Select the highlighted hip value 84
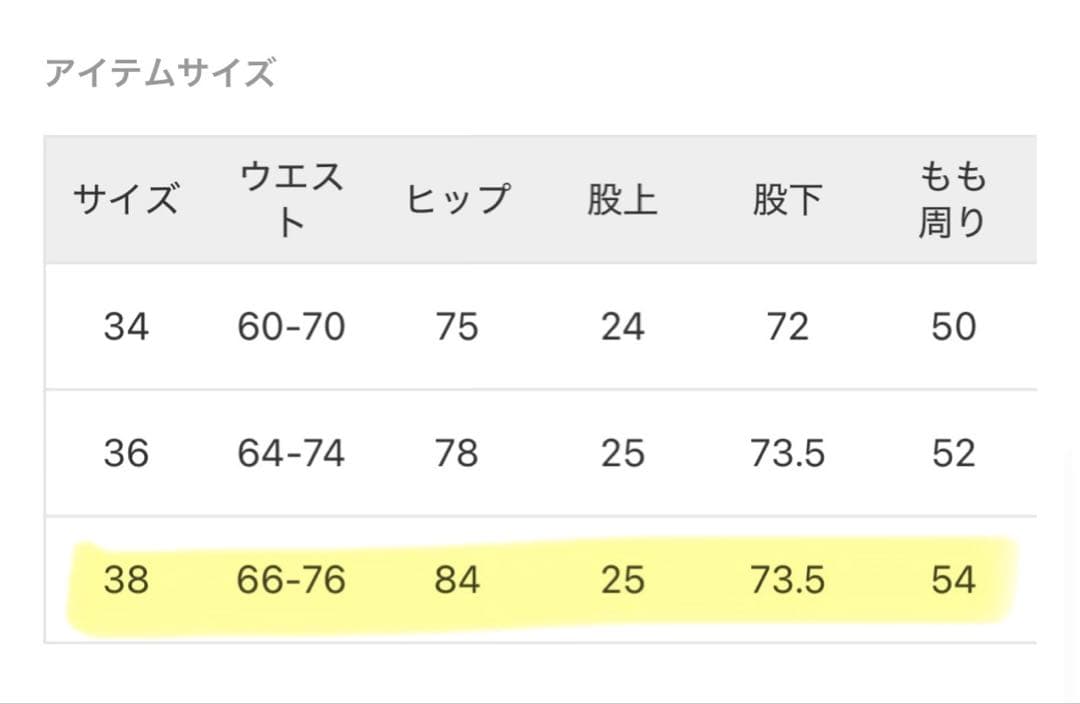 click(457, 580)
